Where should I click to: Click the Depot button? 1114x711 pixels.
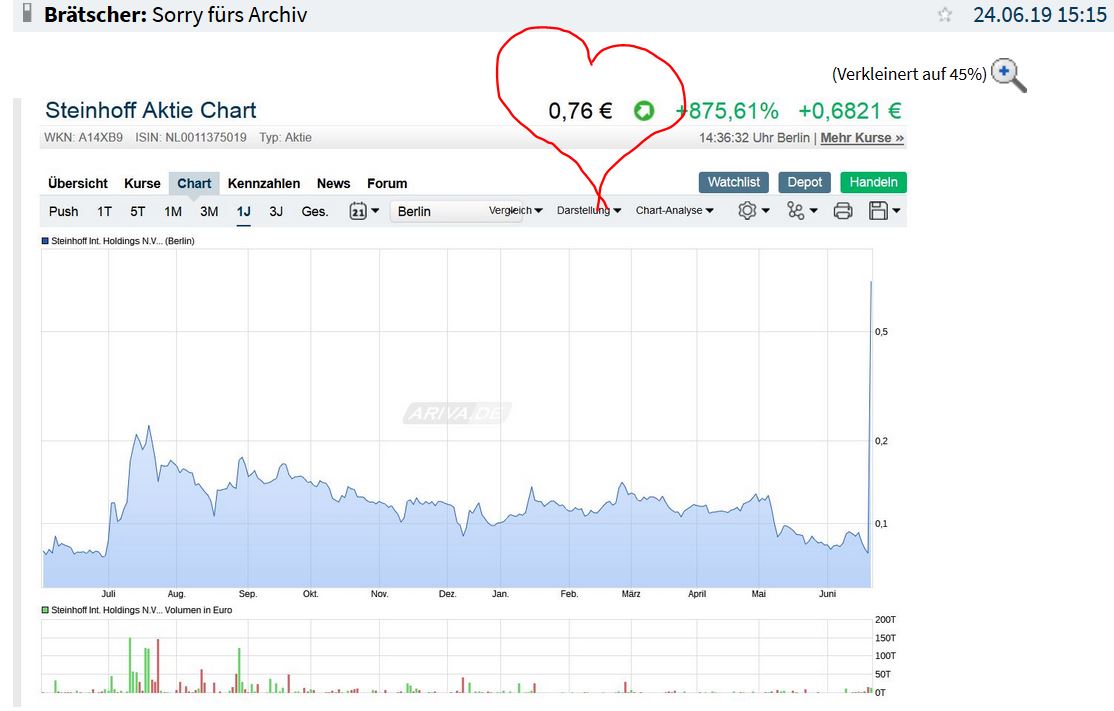805,182
